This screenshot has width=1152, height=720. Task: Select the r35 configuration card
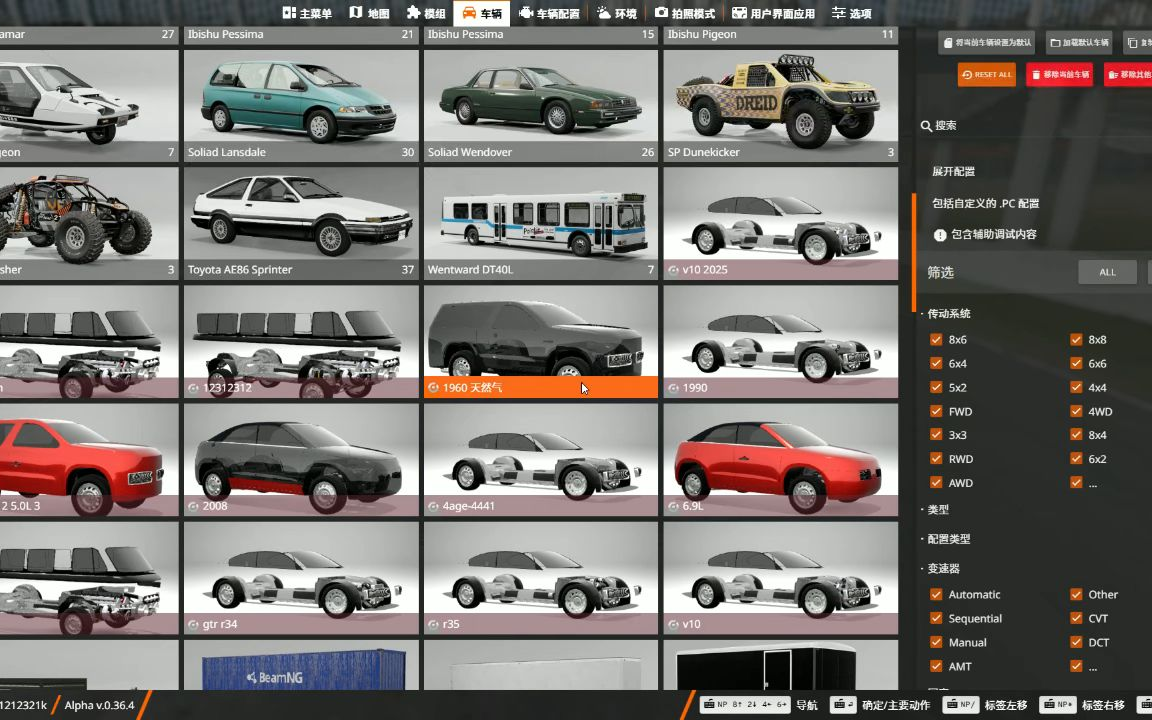tap(541, 578)
